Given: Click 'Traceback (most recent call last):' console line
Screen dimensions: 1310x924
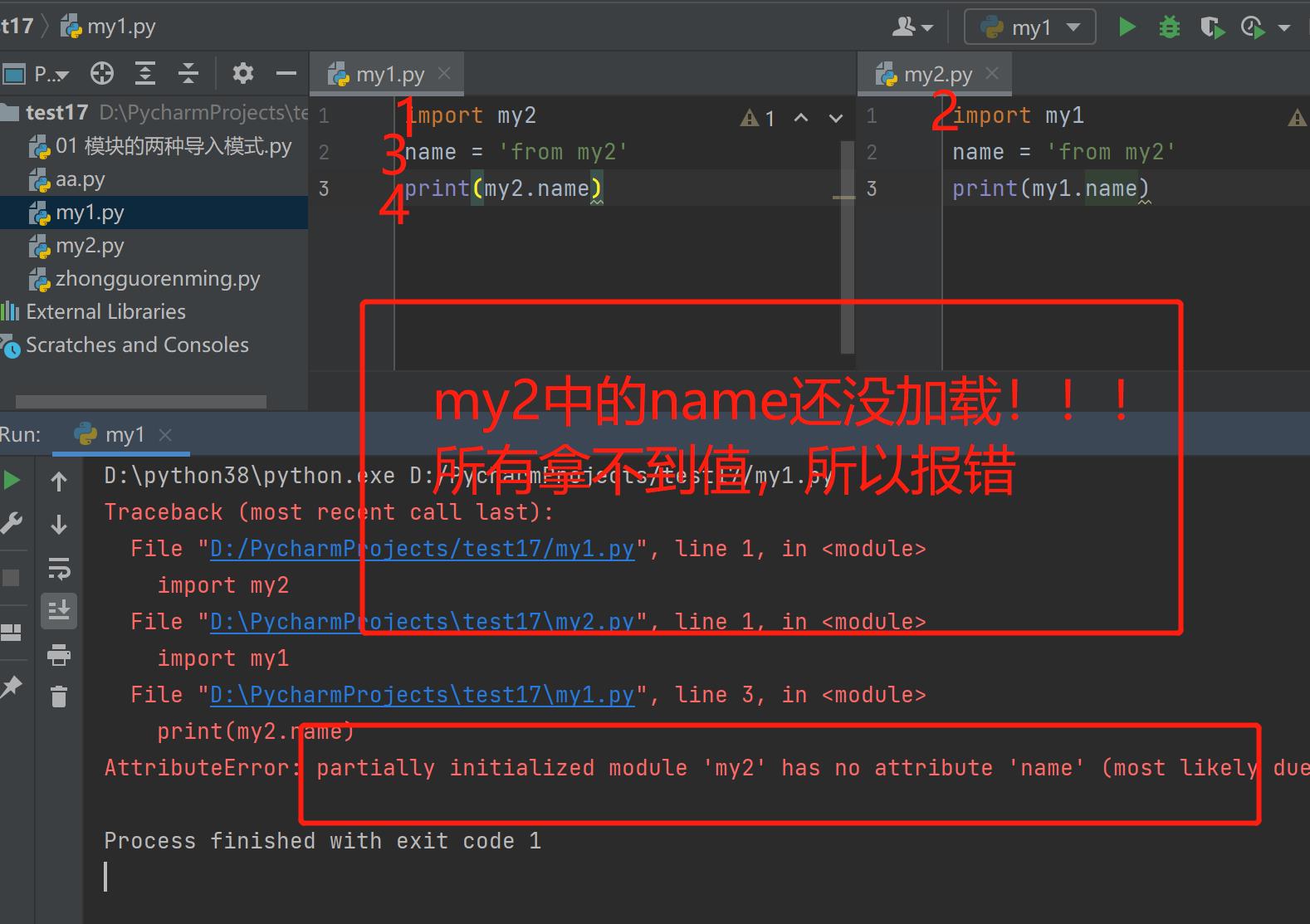Looking at the screenshot, I should (x=329, y=512).
